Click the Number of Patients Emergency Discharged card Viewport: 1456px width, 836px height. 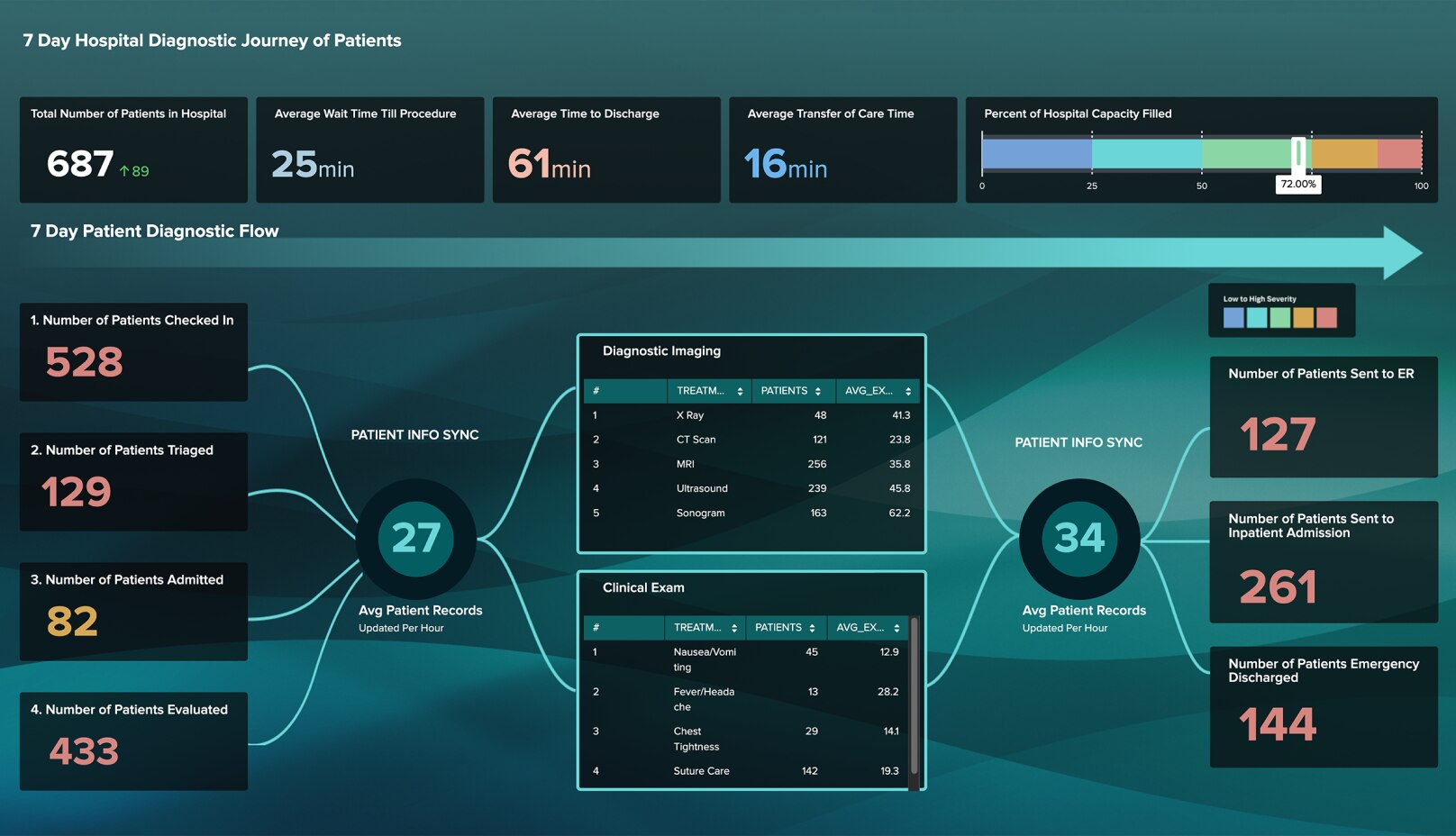point(1323,705)
